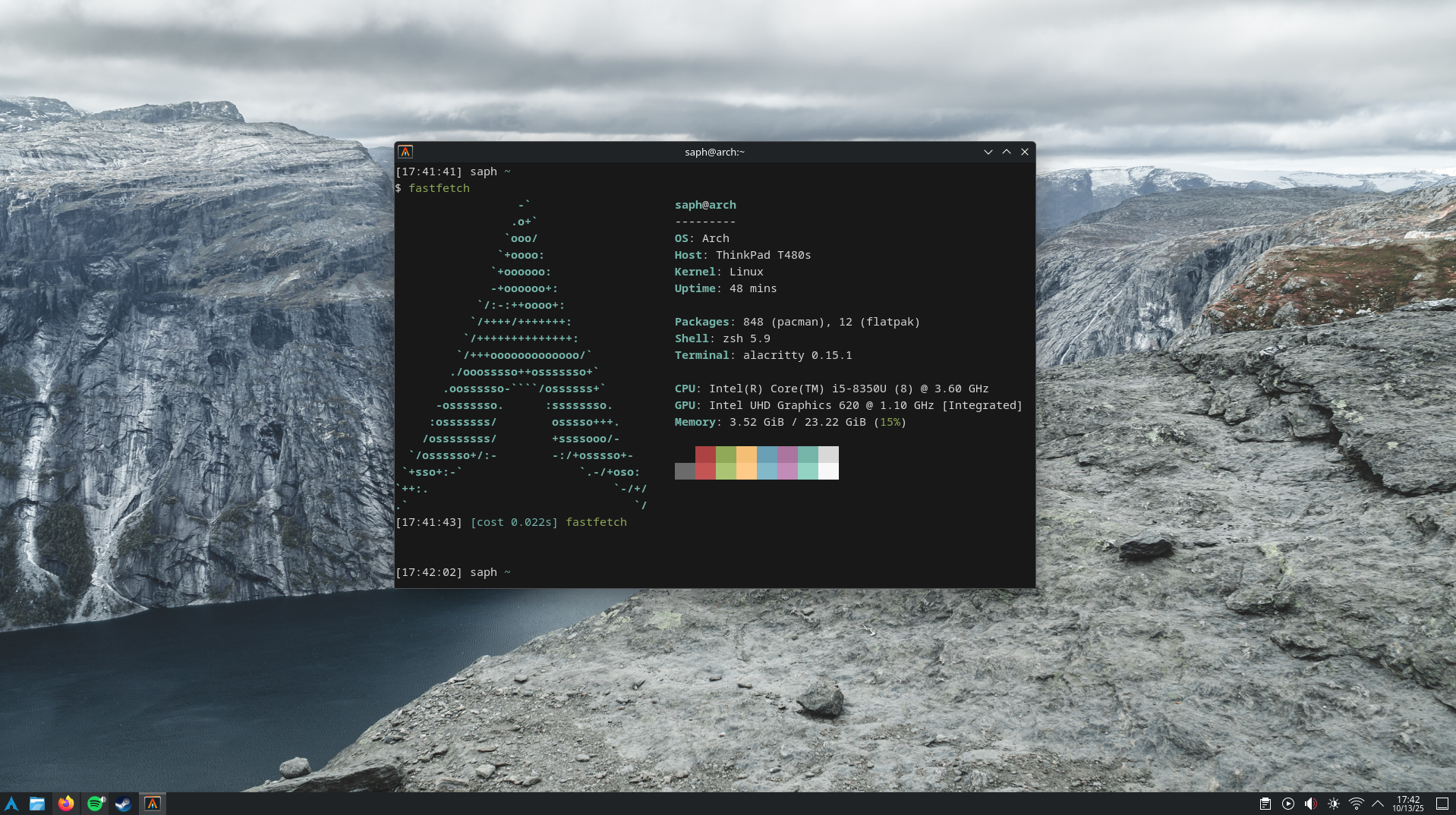This screenshot has width=1456, height=815.
Task: Open window menu via Alacritty titlebar icon
Action: (405, 152)
